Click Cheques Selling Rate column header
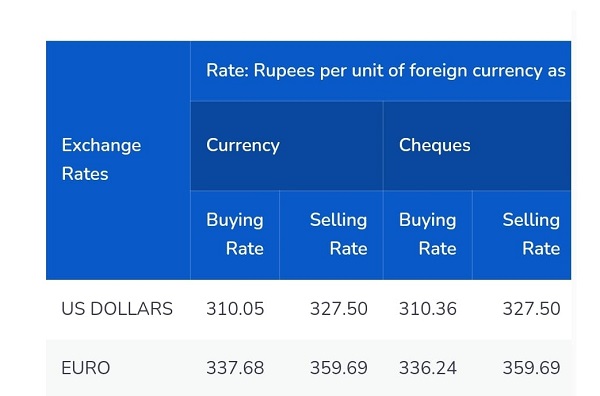 (522, 235)
